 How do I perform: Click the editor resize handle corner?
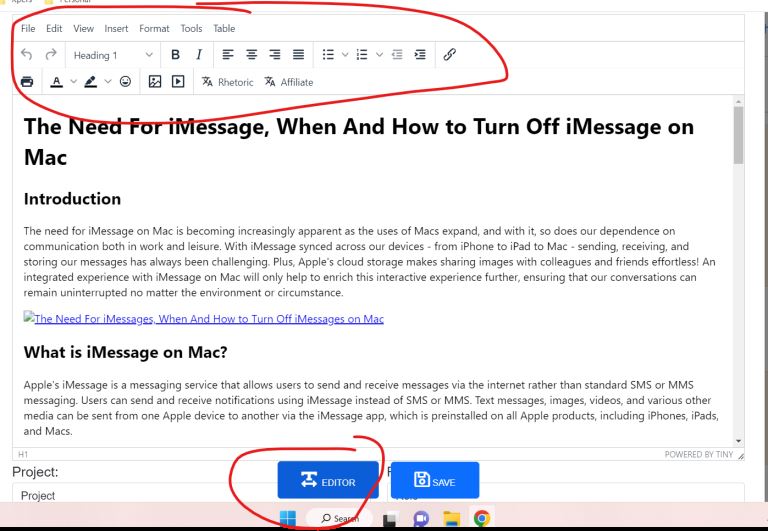pyautogui.click(x=741, y=456)
